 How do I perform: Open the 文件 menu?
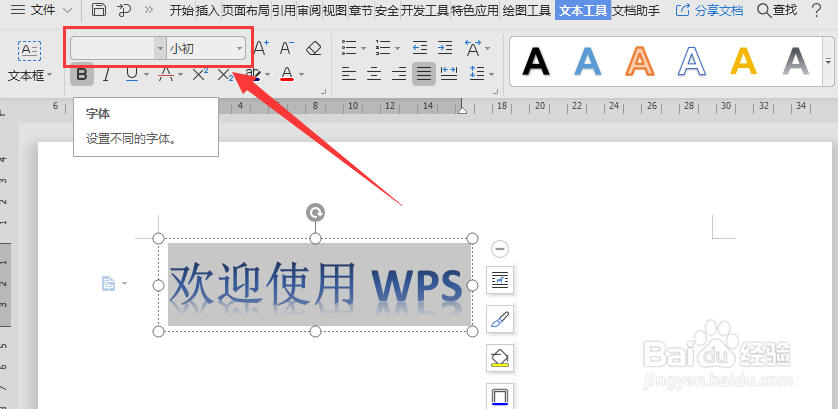click(41, 10)
